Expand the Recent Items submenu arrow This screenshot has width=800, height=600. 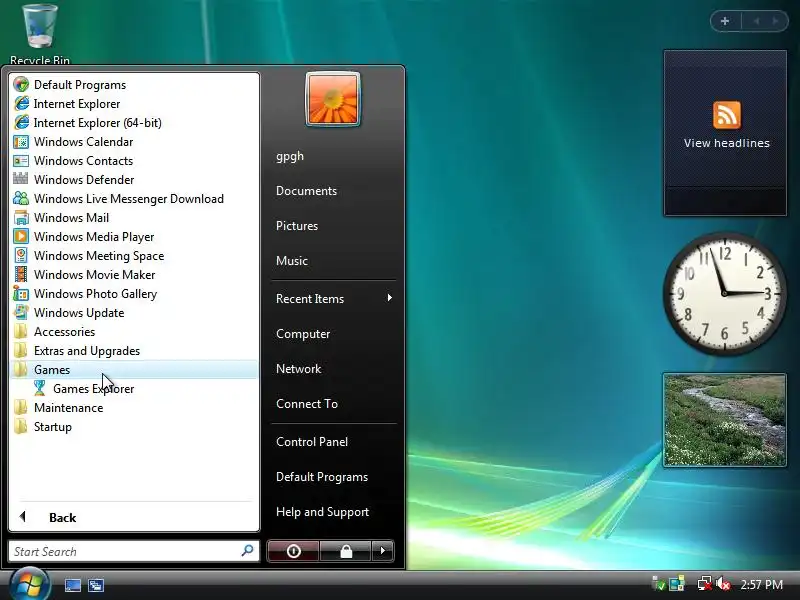[390, 298]
